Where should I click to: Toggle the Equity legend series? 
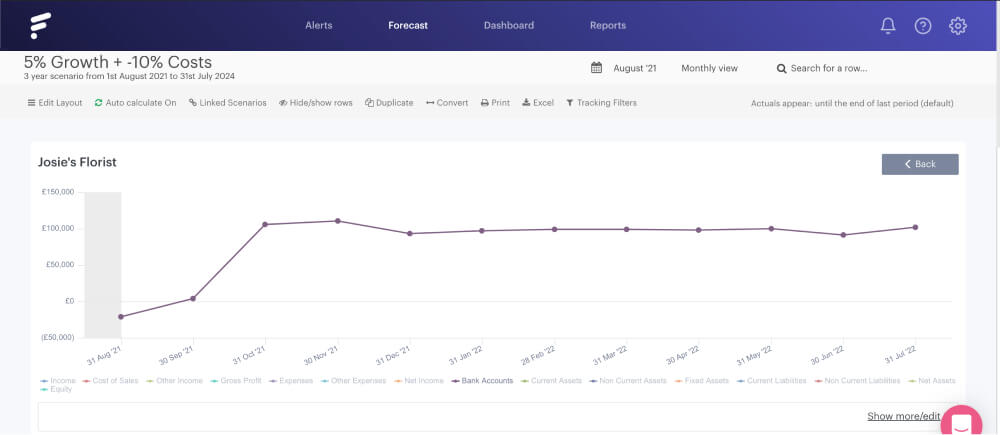click(x=56, y=389)
